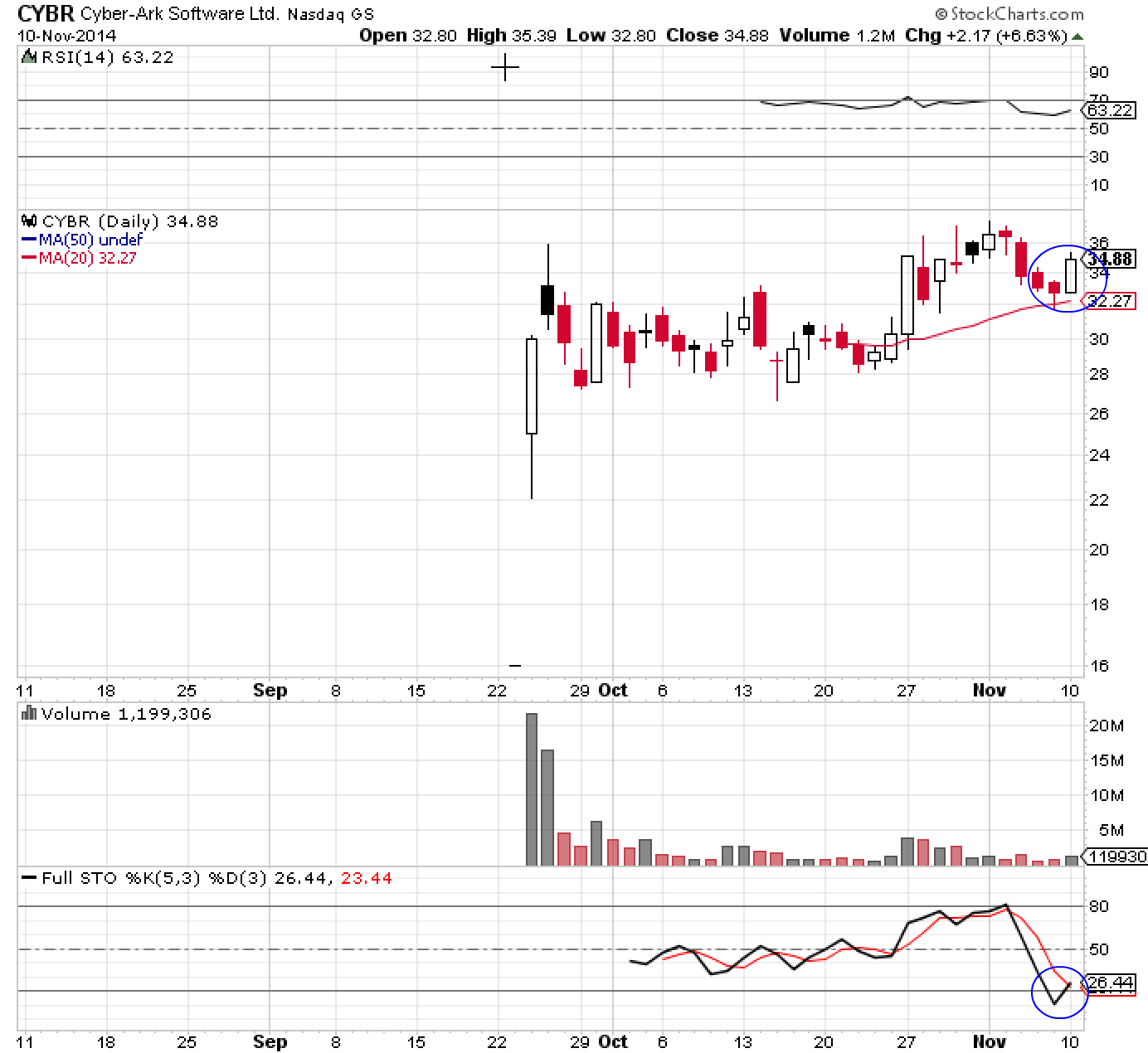The width and height of the screenshot is (1148, 1053).
Task: Click the Cyber-Ark Software Ltd. company name
Action: click(181, 14)
